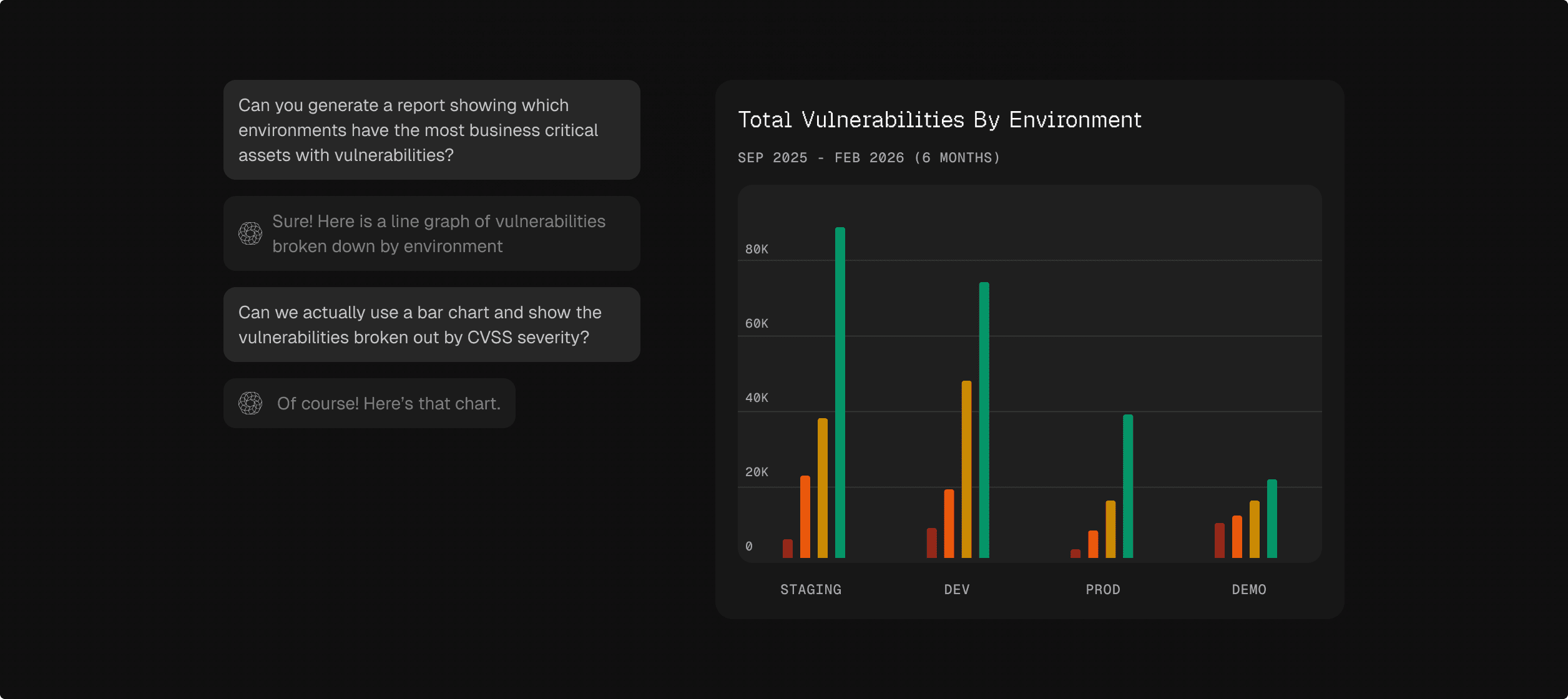Click the 'Can we actually use a bar chart' message
Image resolution: width=1568 pixels, height=699 pixels.
coord(431,325)
